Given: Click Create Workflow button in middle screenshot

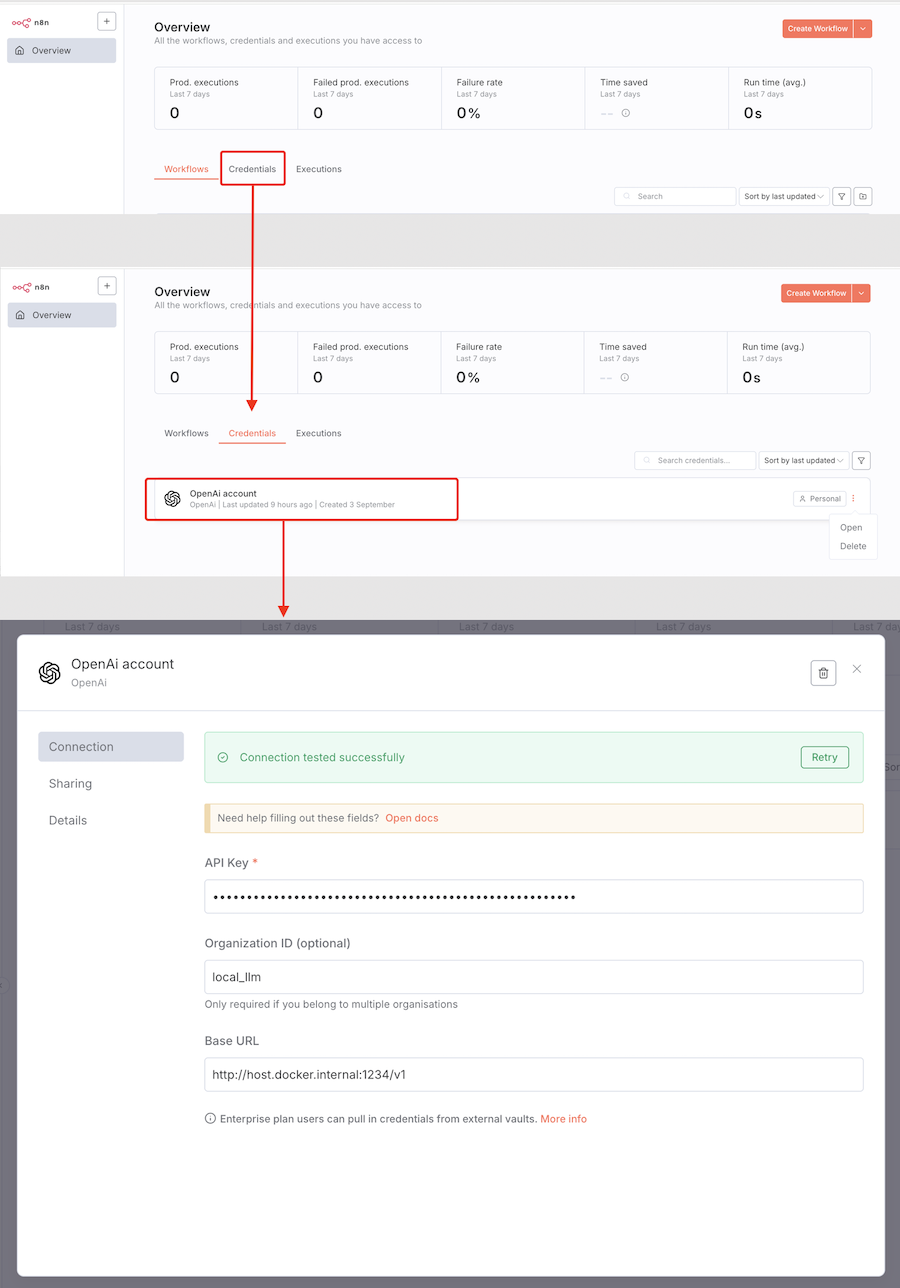Looking at the screenshot, I should coord(816,293).
